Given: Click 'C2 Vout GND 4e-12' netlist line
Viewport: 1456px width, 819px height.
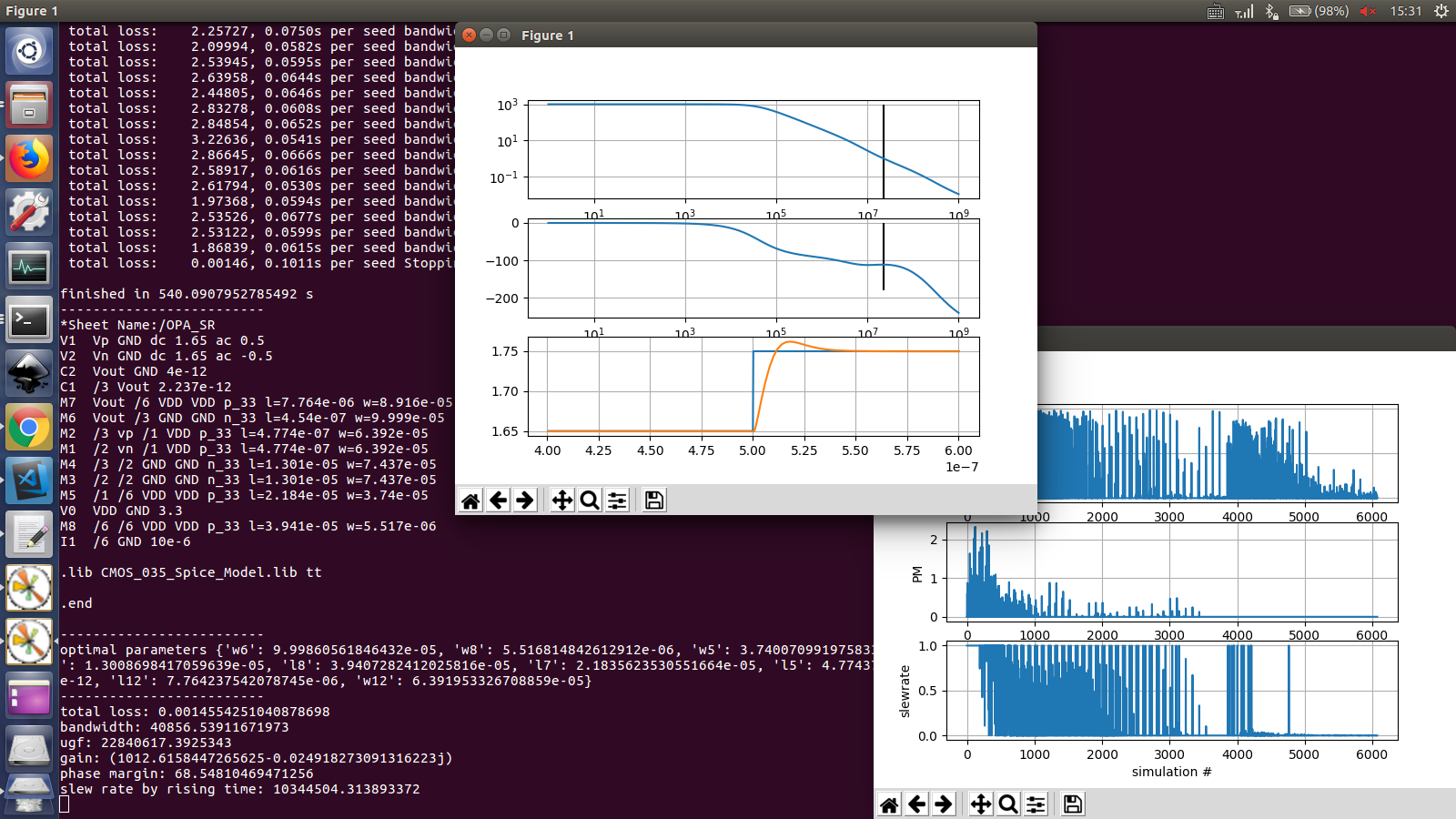Looking at the screenshot, I should (x=134, y=371).
